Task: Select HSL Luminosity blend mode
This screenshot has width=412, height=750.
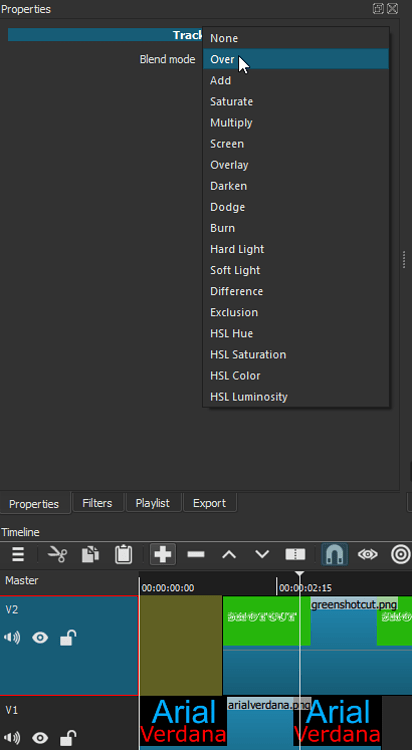Action: point(296,397)
